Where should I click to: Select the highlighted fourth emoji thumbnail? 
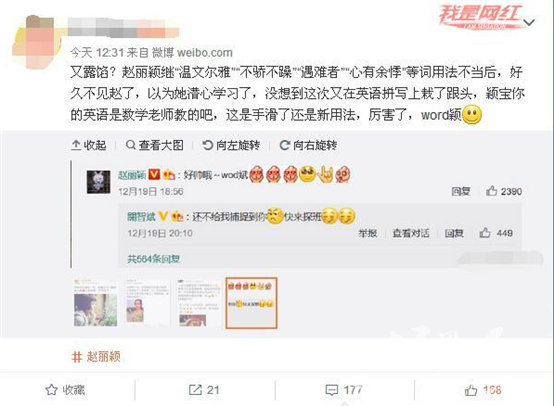point(251,303)
